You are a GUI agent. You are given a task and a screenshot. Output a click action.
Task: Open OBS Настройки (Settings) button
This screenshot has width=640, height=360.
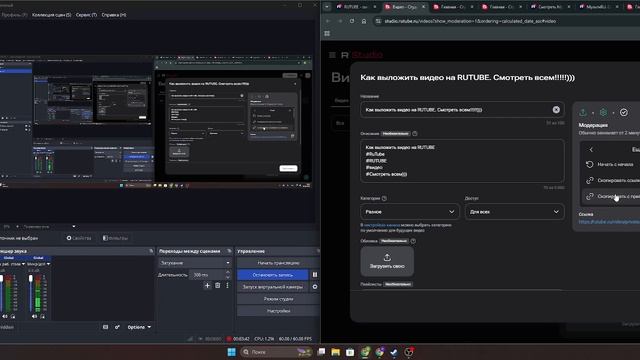tap(278, 311)
